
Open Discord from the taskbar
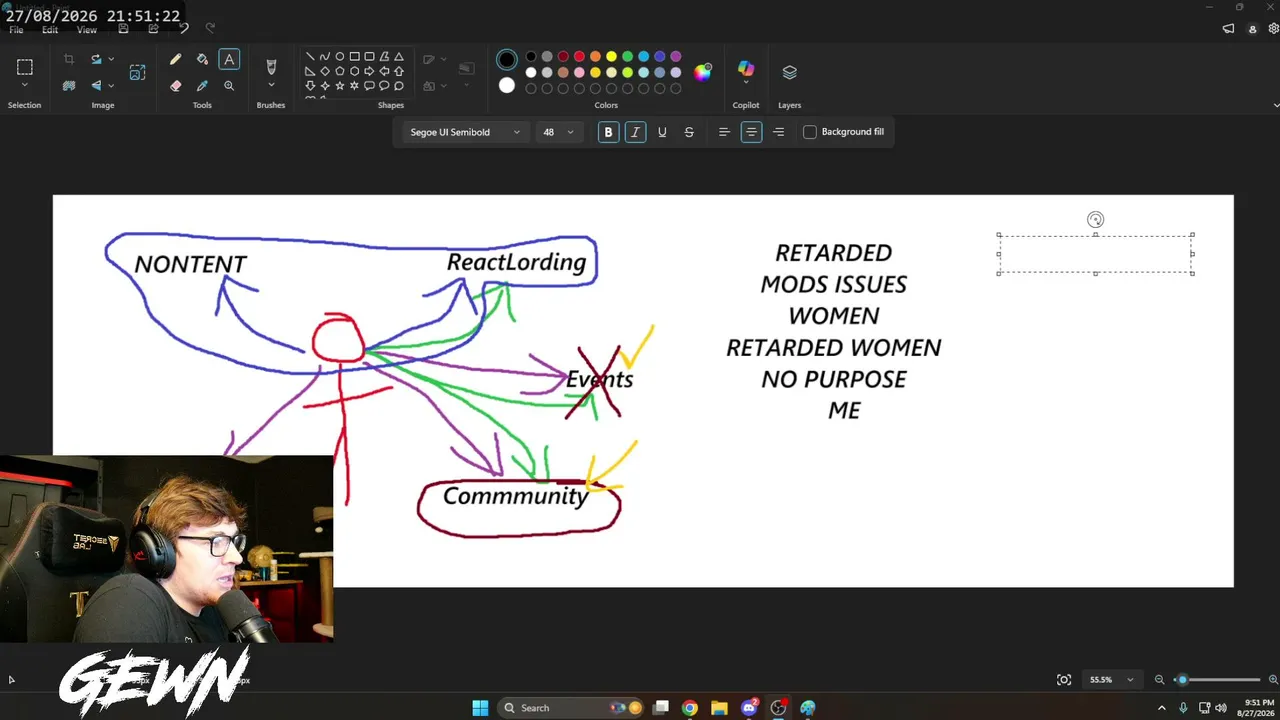749,708
